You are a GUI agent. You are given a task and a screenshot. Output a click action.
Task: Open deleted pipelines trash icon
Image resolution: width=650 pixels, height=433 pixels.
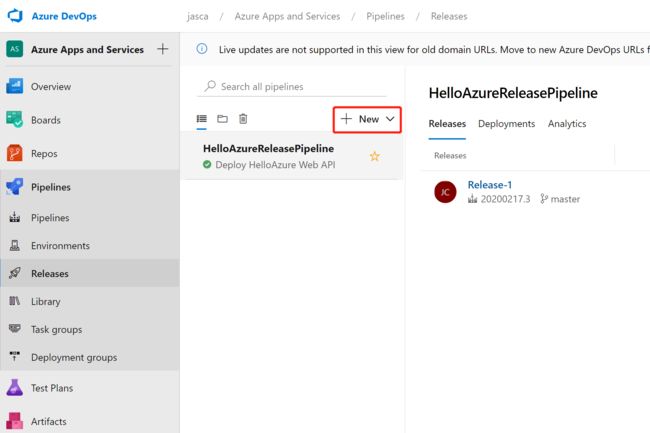coord(243,119)
